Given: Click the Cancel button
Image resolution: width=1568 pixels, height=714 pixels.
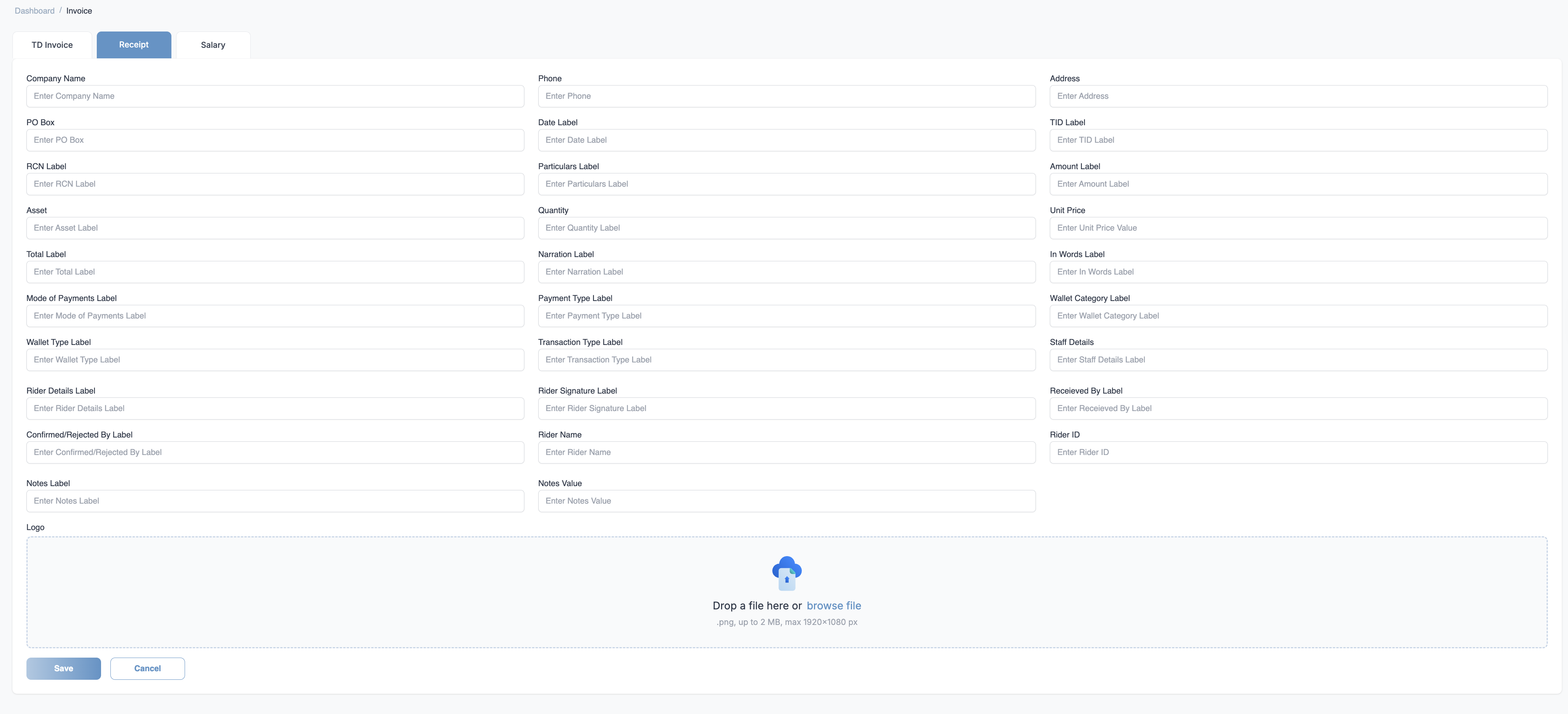Looking at the screenshot, I should pyautogui.click(x=147, y=668).
